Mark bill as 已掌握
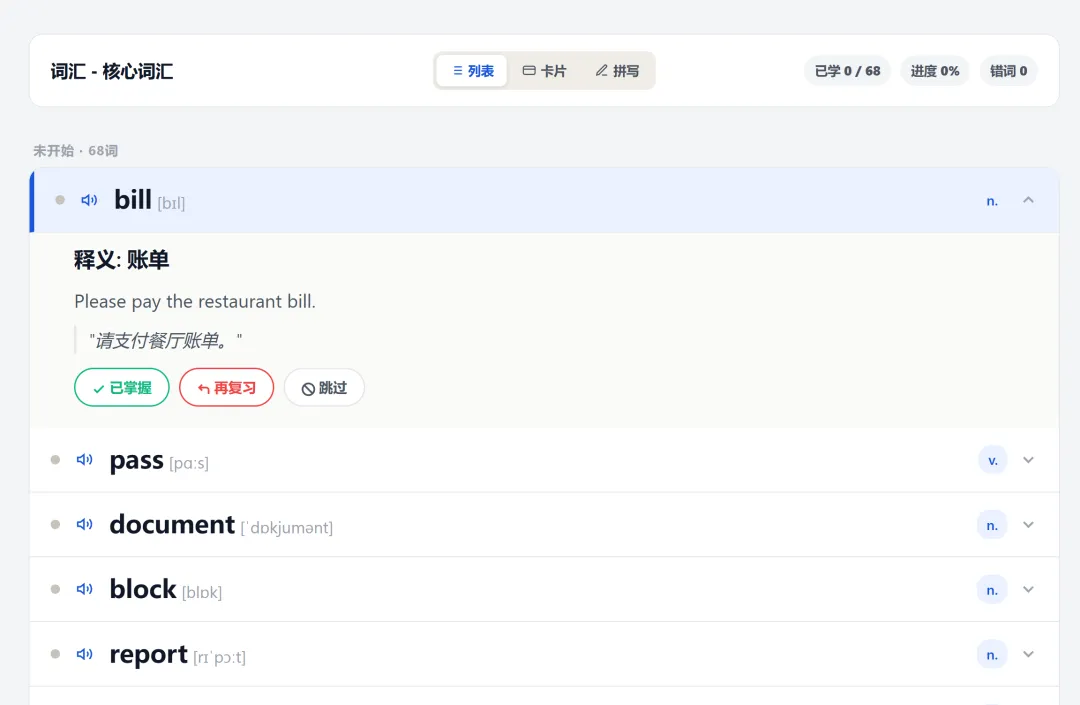 tap(122, 388)
